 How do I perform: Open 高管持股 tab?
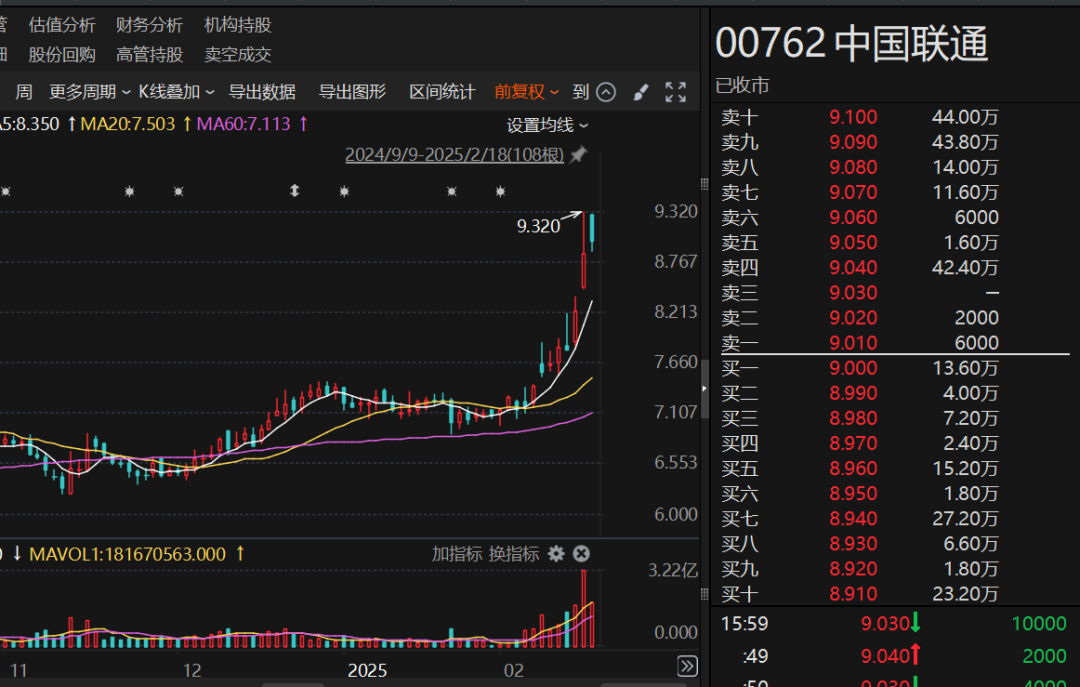pos(149,54)
